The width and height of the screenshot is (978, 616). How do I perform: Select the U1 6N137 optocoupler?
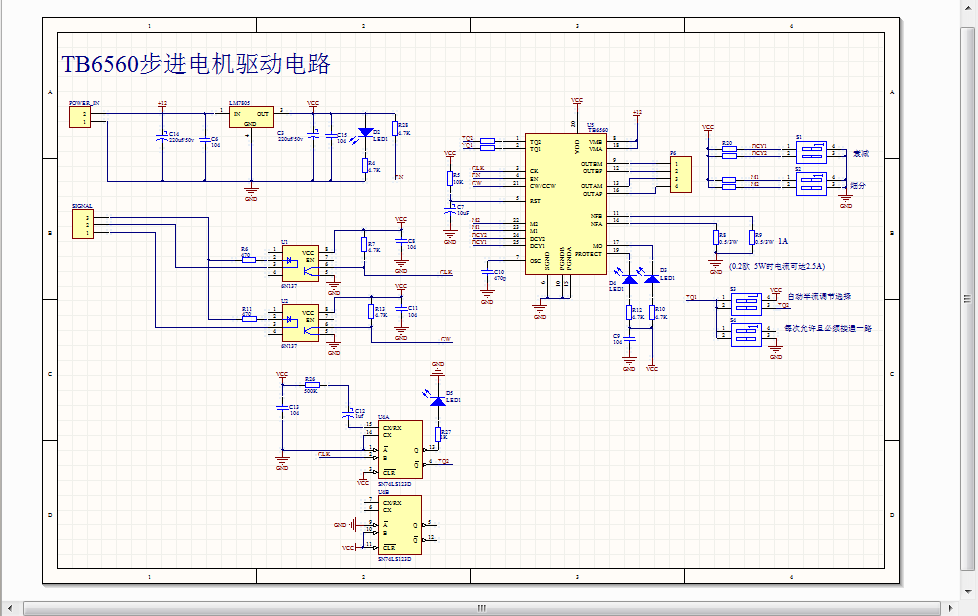point(301,263)
